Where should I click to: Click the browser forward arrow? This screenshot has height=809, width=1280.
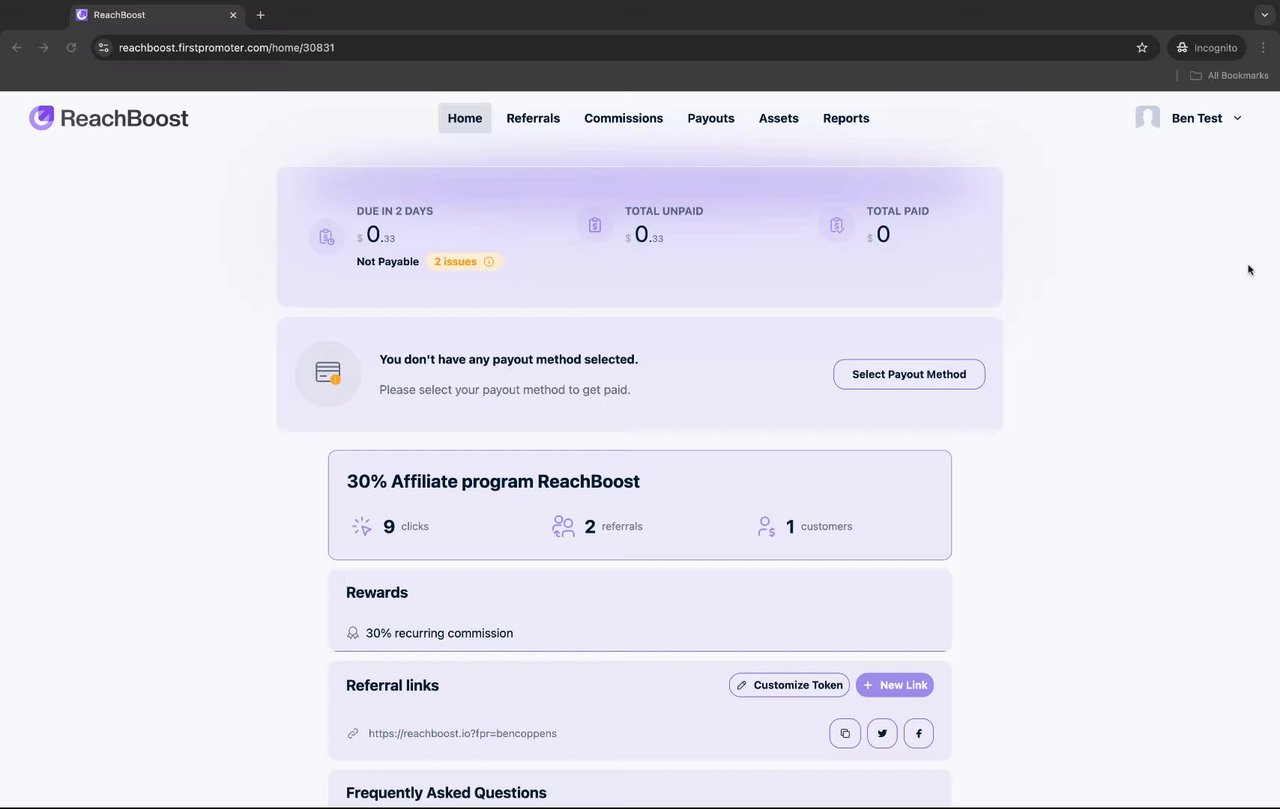pyautogui.click(x=43, y=47)
